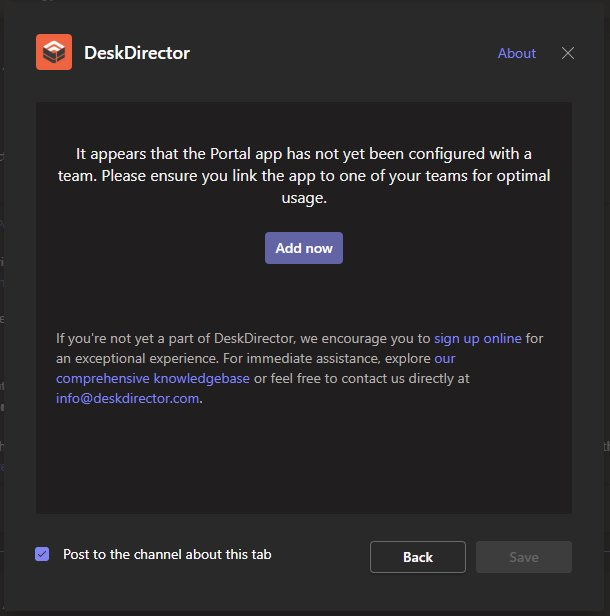Close the DeskDirector dialog
Image resolution: width=610 pixels, height=616 pixels.
[x=568, y=53]
